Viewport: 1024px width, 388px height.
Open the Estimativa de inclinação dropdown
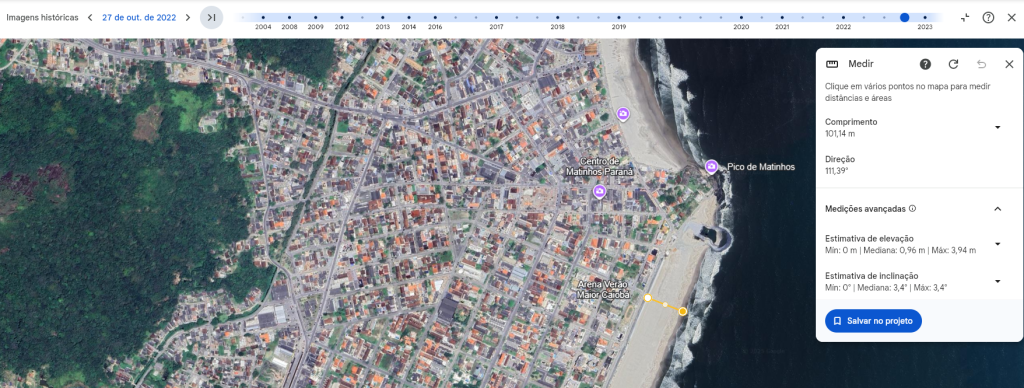[x=997, y=281]
